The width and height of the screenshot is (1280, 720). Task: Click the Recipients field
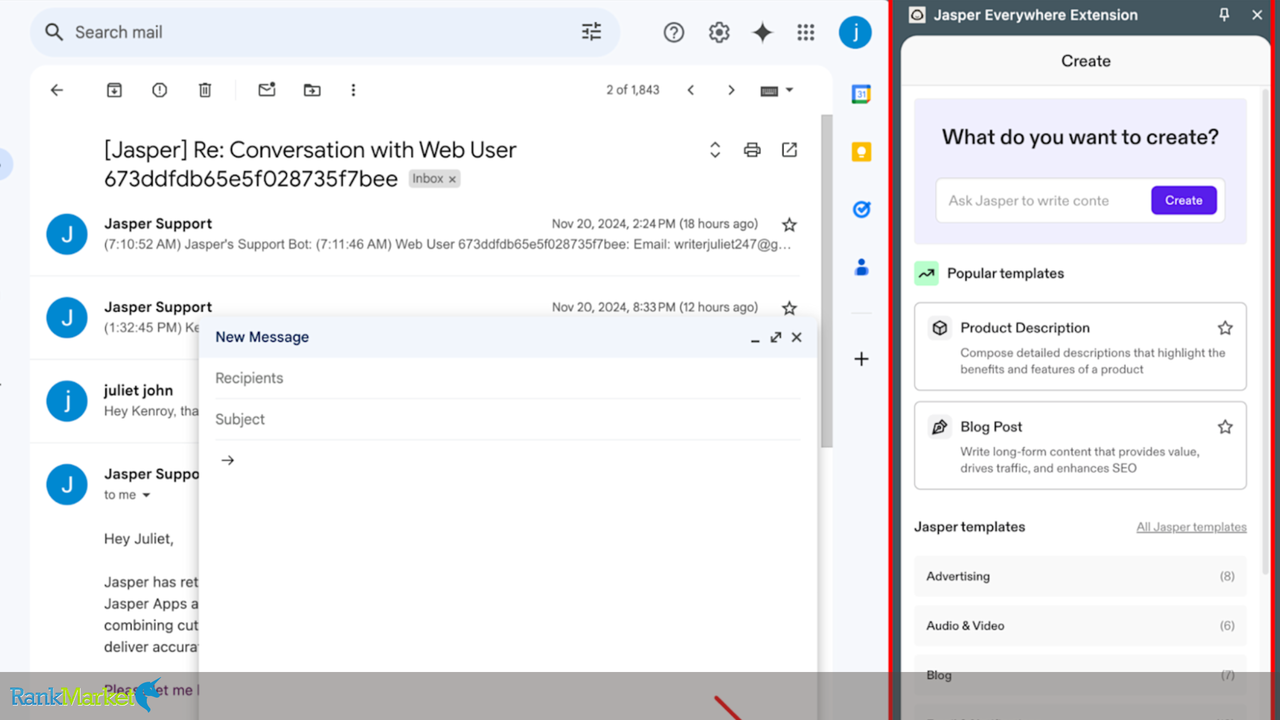(507, 378)
